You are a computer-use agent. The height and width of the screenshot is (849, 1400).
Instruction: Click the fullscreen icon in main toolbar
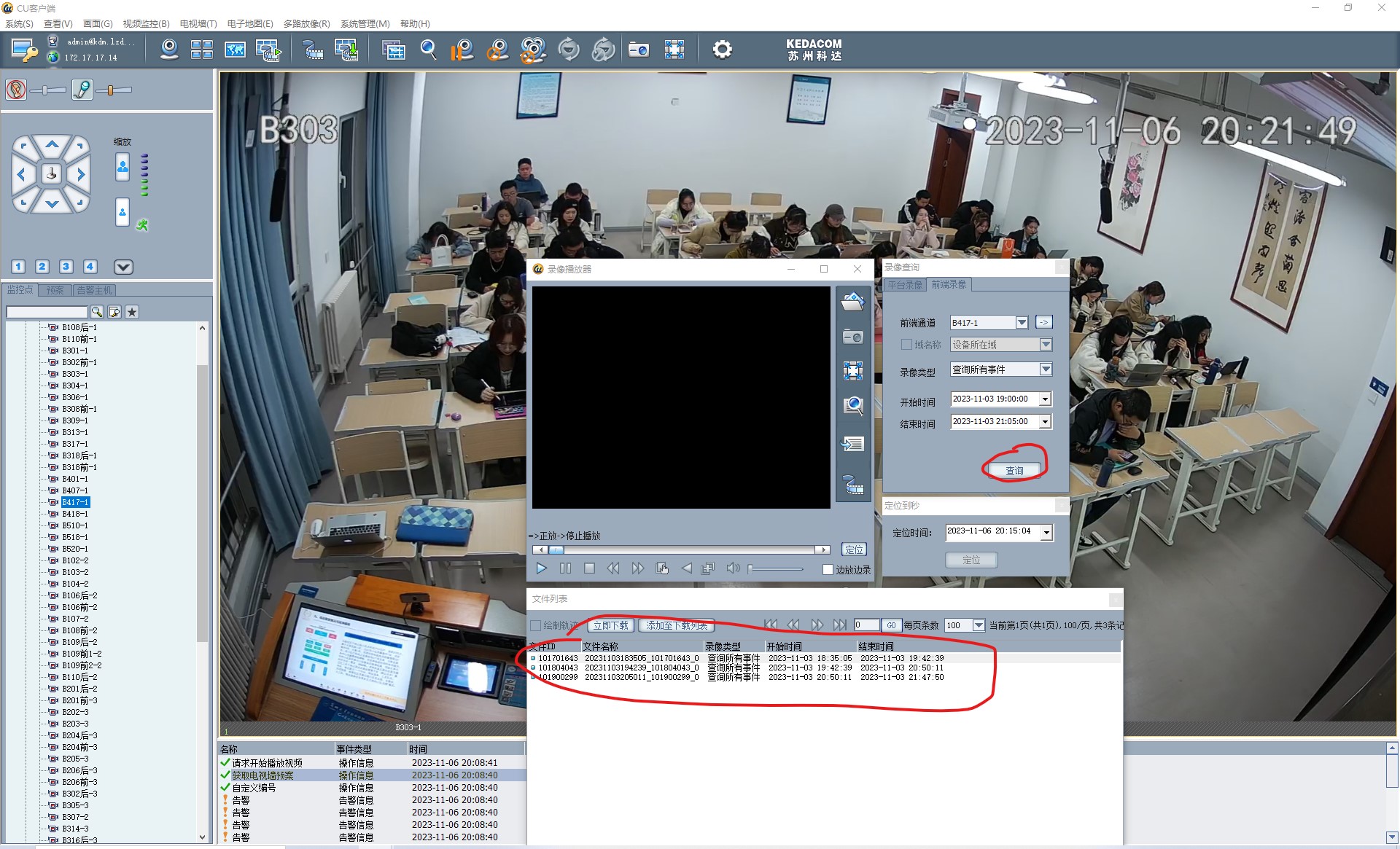(x=674, y=50)
